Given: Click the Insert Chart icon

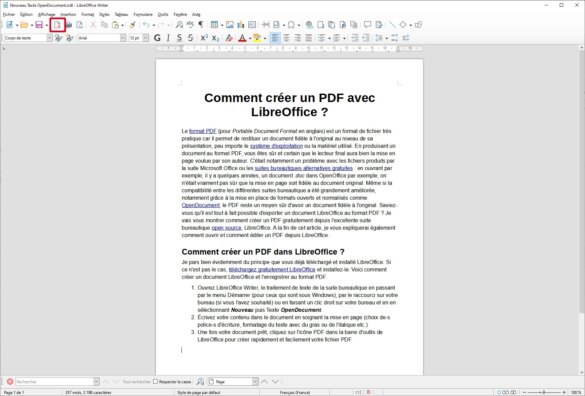Looking at the screenshot, I should [241, 25].
